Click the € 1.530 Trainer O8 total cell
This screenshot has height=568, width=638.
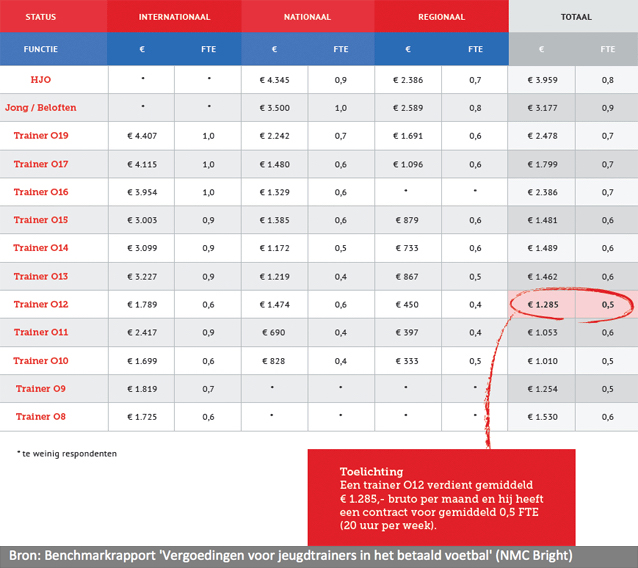point(542,416)
